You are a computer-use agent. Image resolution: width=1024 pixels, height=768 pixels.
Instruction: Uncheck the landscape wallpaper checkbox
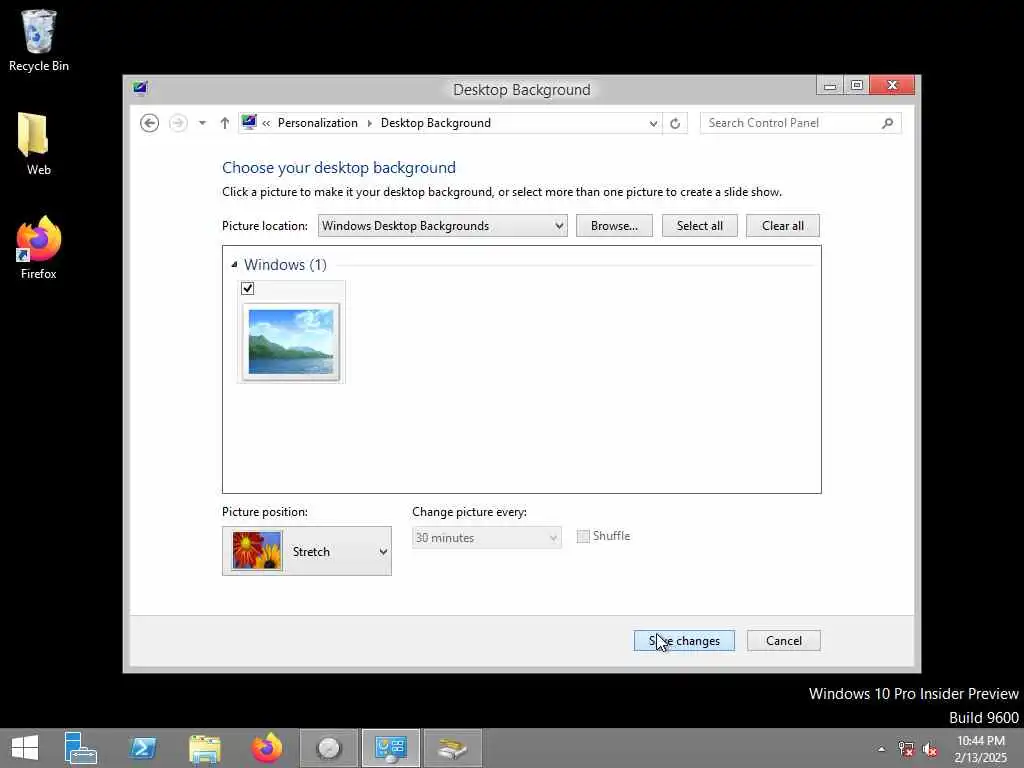pyautogui.click(x=248, y=288)
